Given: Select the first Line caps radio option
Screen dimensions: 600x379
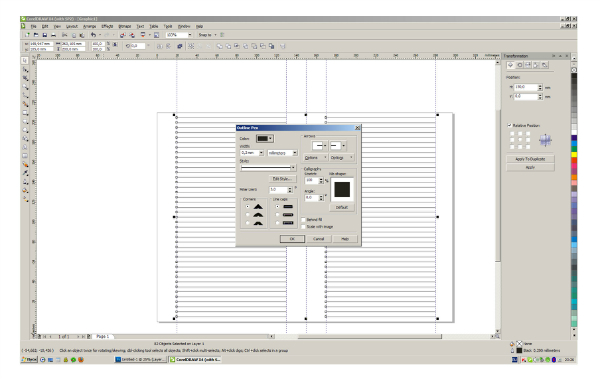Looking at the screenshot, I should pos(277,207).
